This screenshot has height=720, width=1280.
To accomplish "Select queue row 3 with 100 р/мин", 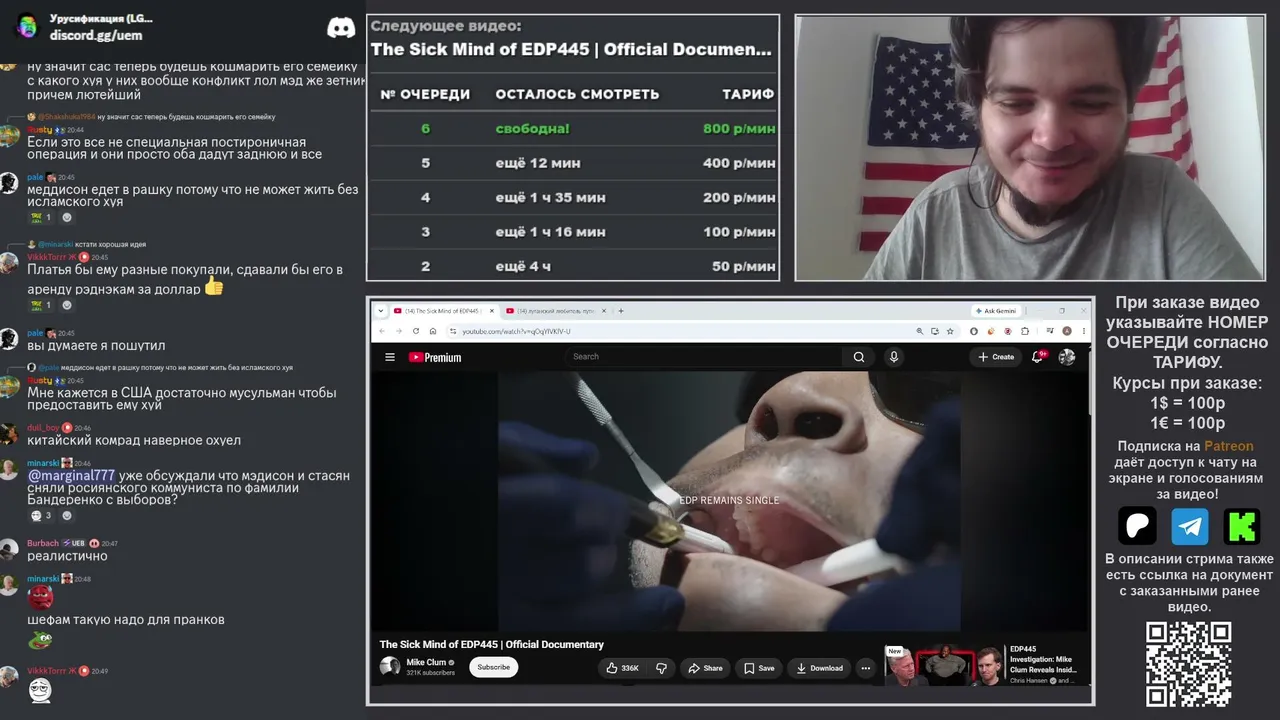I will pyautogui.click(x=573, y=232).
